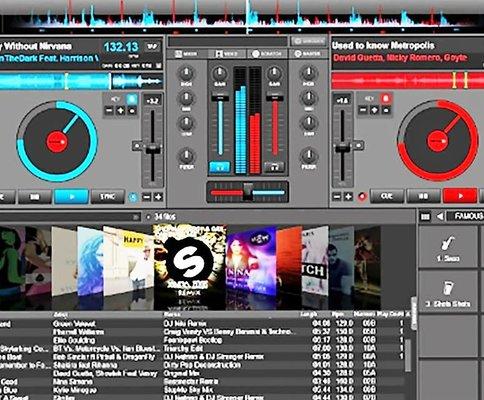The image size is (484, 400).
Task: Click the red circular icon beside right CUE
Action: (x=362, y=197)
